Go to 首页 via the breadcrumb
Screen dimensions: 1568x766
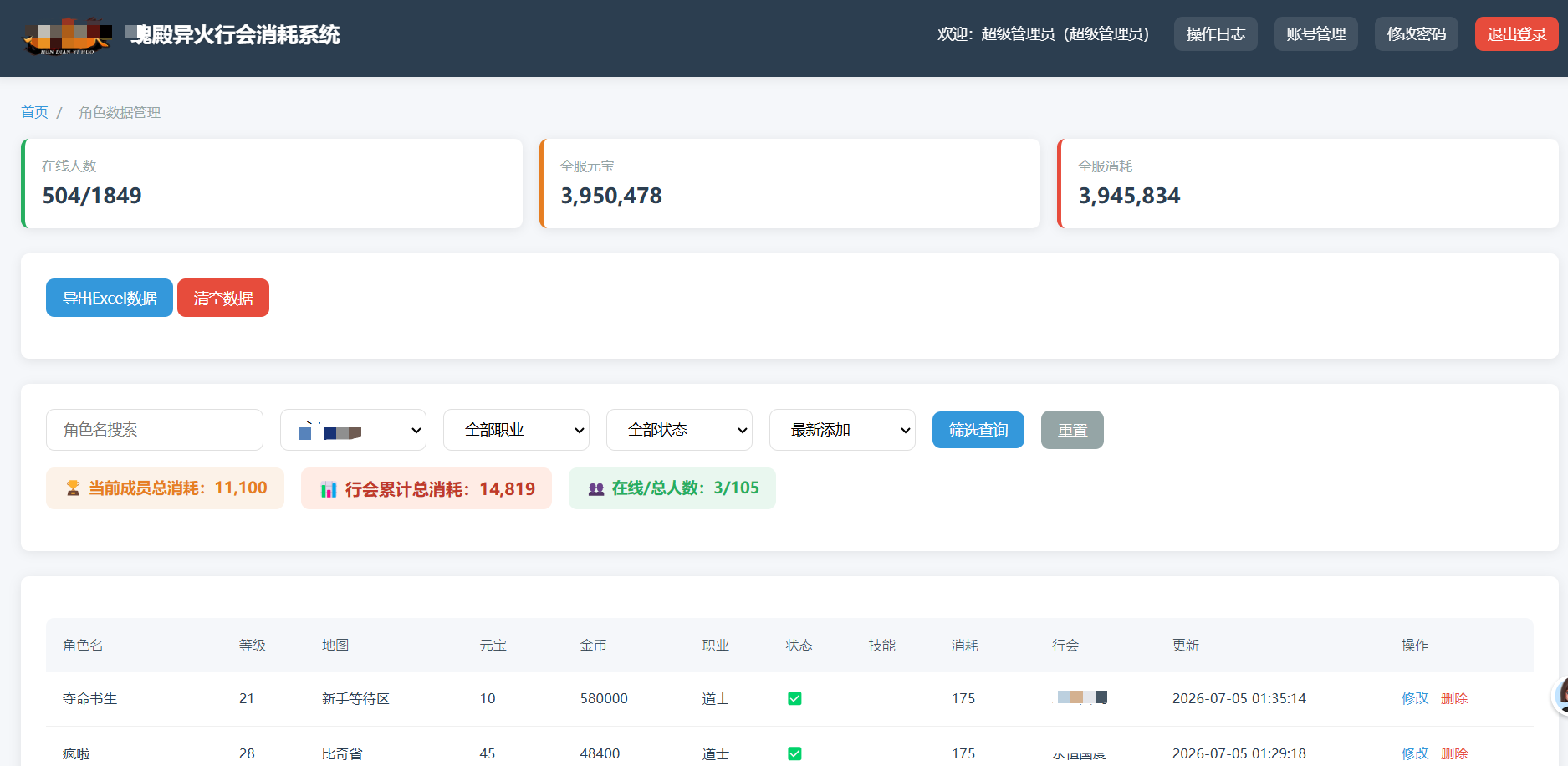[34, 112]
